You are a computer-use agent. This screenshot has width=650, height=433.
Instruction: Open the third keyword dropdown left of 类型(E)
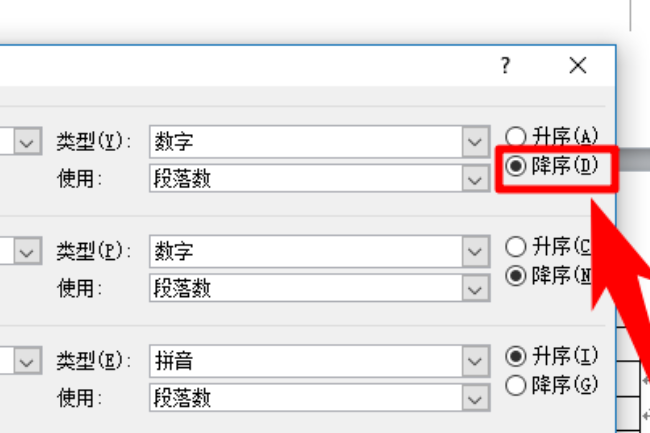pos(26,360)
